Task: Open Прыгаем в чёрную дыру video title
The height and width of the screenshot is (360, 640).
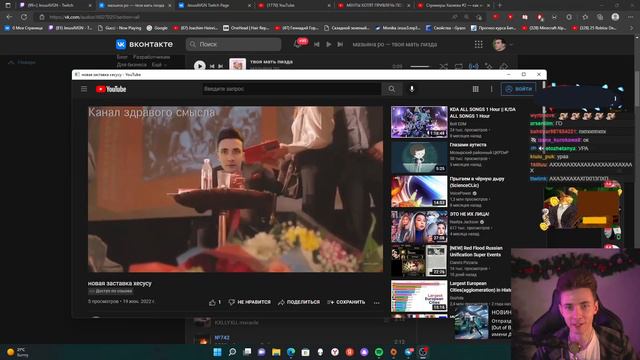Action: pyautogui.click(x=477, y=182)
